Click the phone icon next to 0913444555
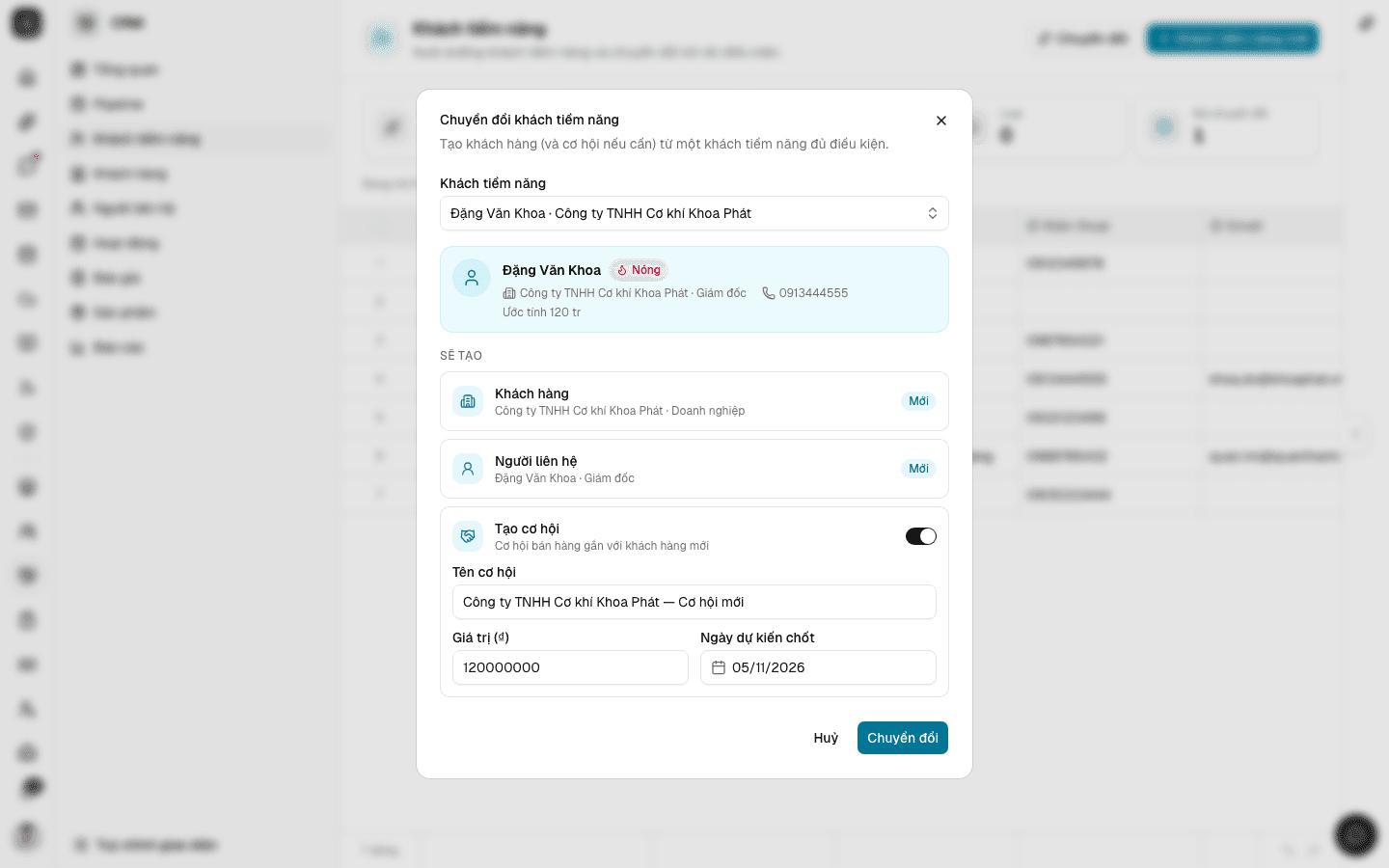Viewport: 1389px width, 868px height. tap(769, 293)
